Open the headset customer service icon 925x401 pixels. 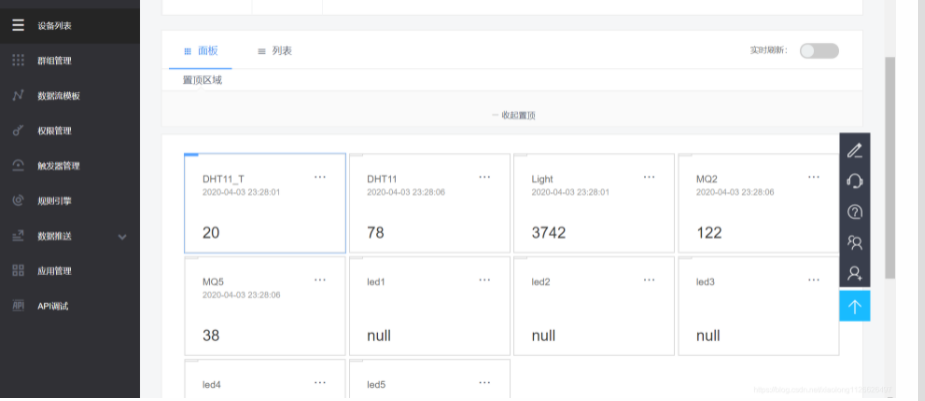(x=855, y=181)
